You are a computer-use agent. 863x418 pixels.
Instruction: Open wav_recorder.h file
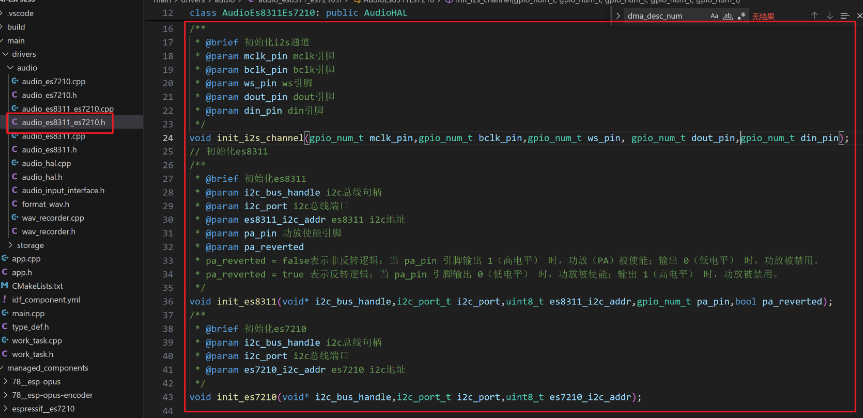tap(48, 232)
